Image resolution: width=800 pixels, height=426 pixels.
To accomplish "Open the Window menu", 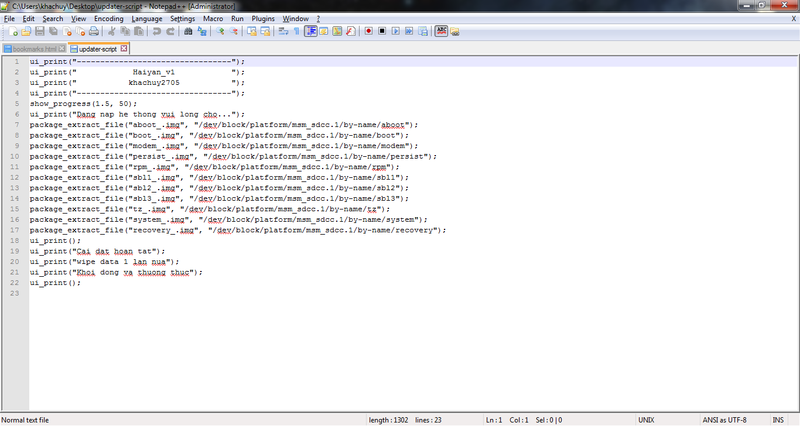I will (296, 18).
